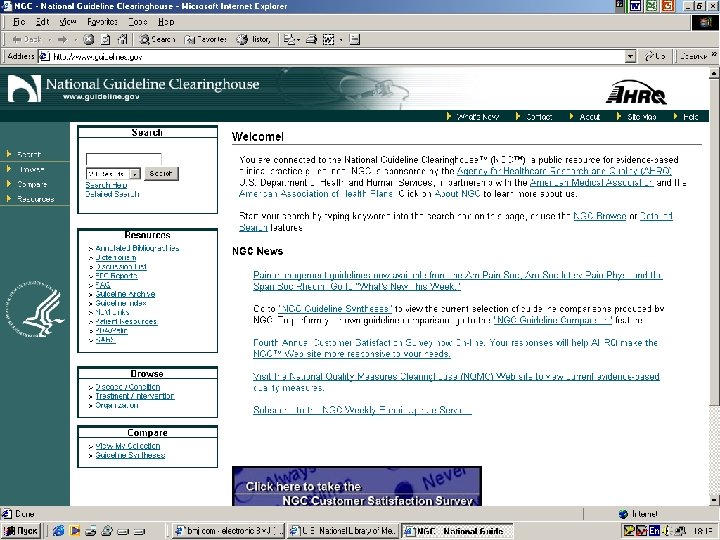The width and height of the screenshot is (720, 540).
Task: Click the Go button beside address
Action: (655, 56)
